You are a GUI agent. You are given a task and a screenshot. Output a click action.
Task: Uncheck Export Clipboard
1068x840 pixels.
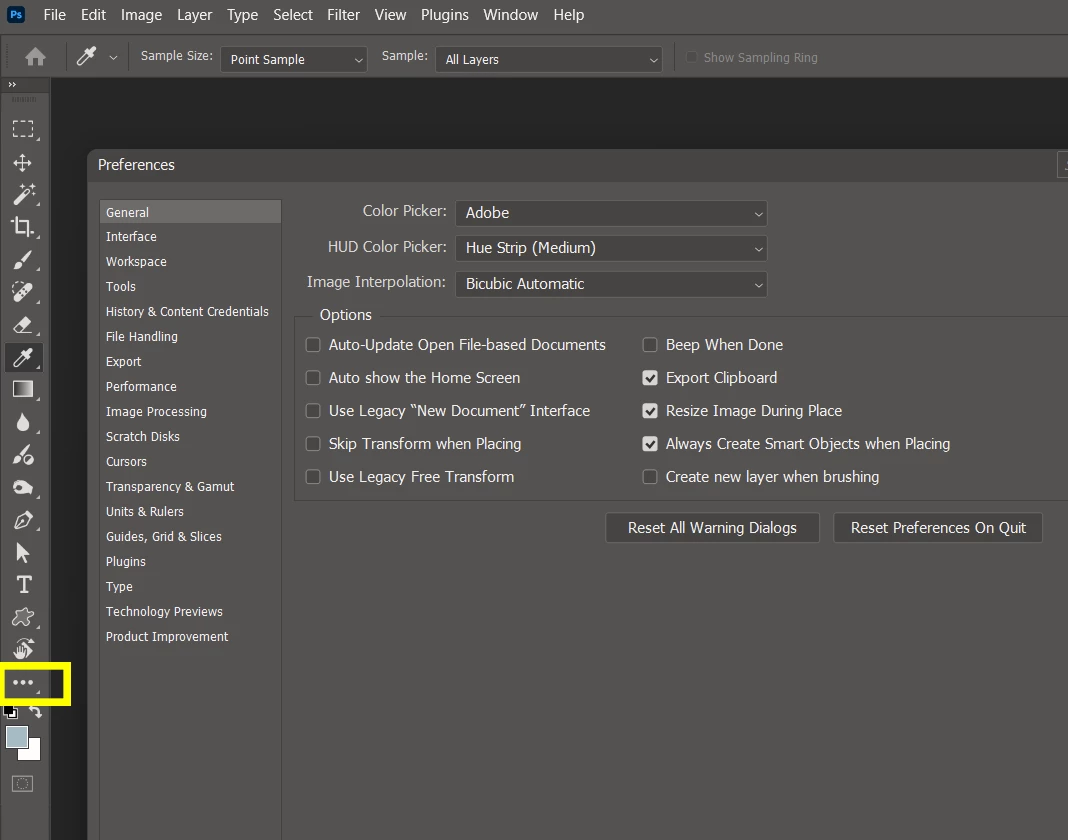[x=650, y=377]
